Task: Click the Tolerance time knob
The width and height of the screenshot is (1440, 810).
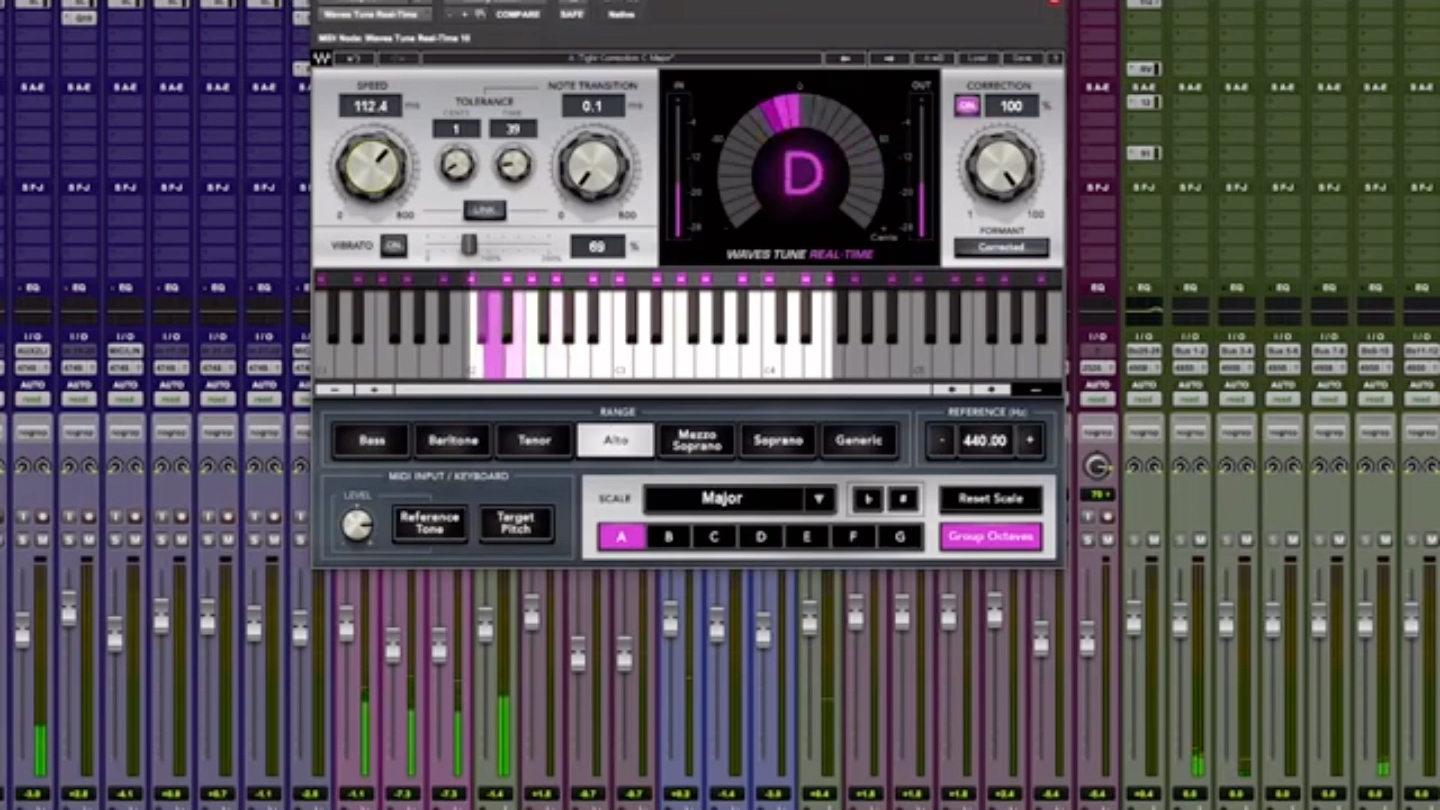Action: click(514, 164)
